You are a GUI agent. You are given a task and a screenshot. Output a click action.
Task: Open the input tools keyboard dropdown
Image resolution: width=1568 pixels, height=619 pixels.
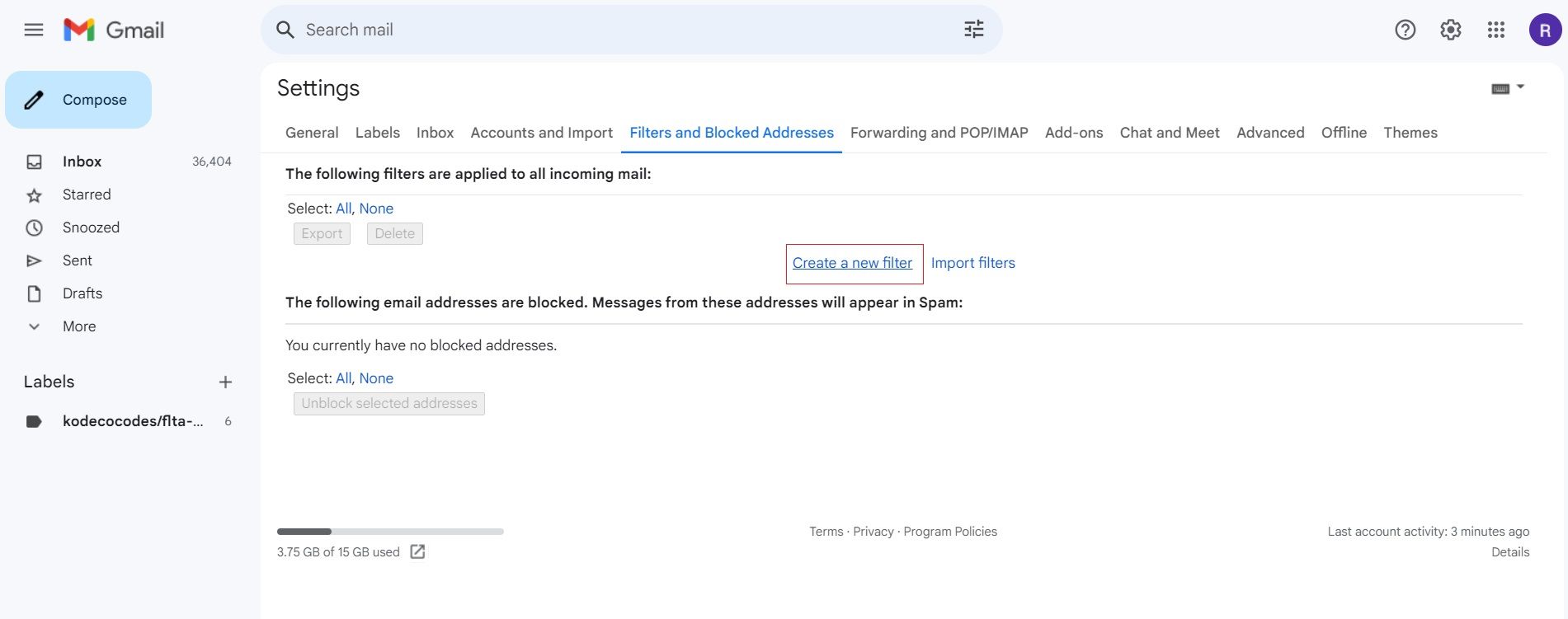click(x=1507, y=88)
